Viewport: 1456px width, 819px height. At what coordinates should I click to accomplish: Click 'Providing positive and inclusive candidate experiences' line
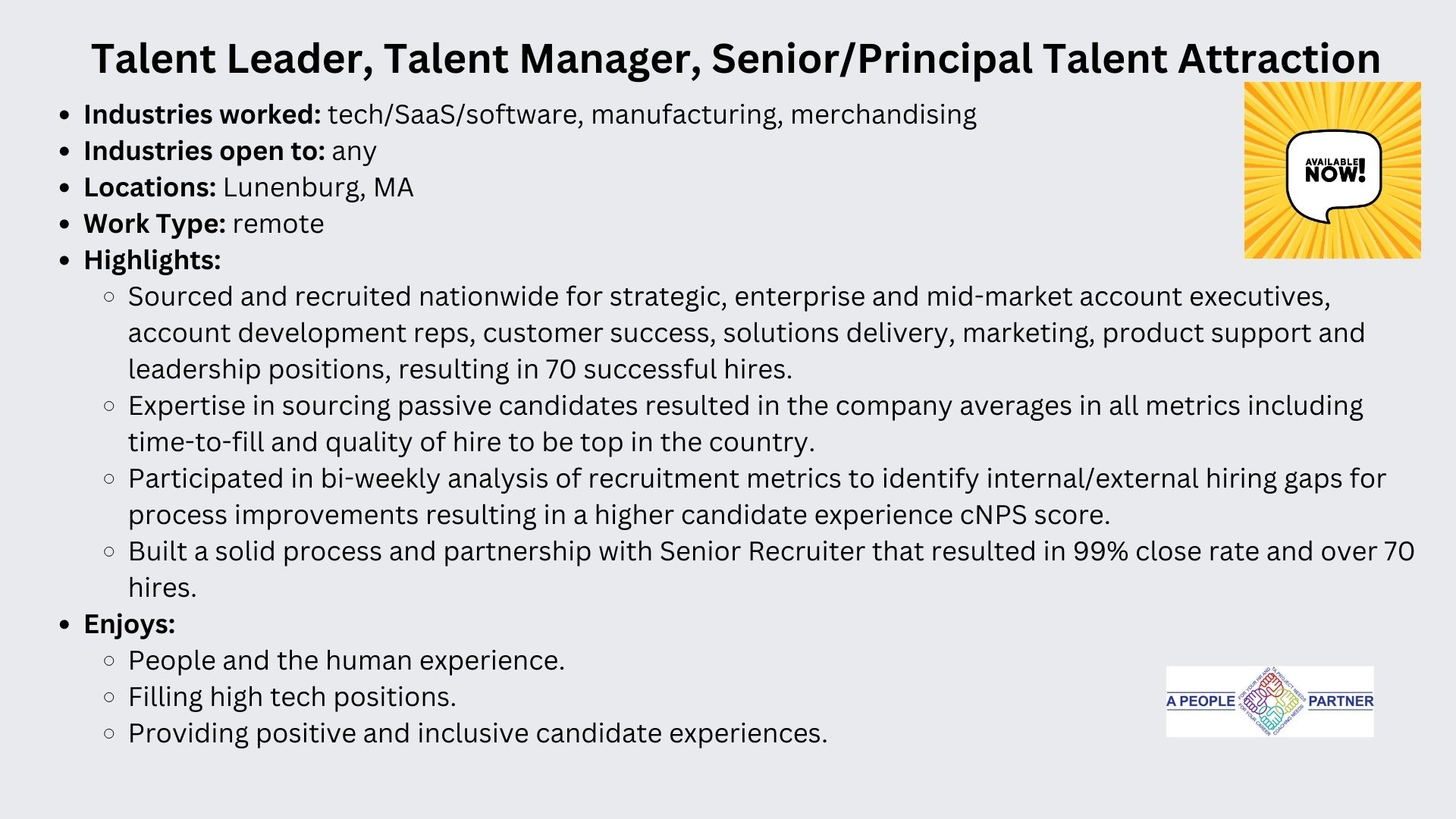coord(478,733)
